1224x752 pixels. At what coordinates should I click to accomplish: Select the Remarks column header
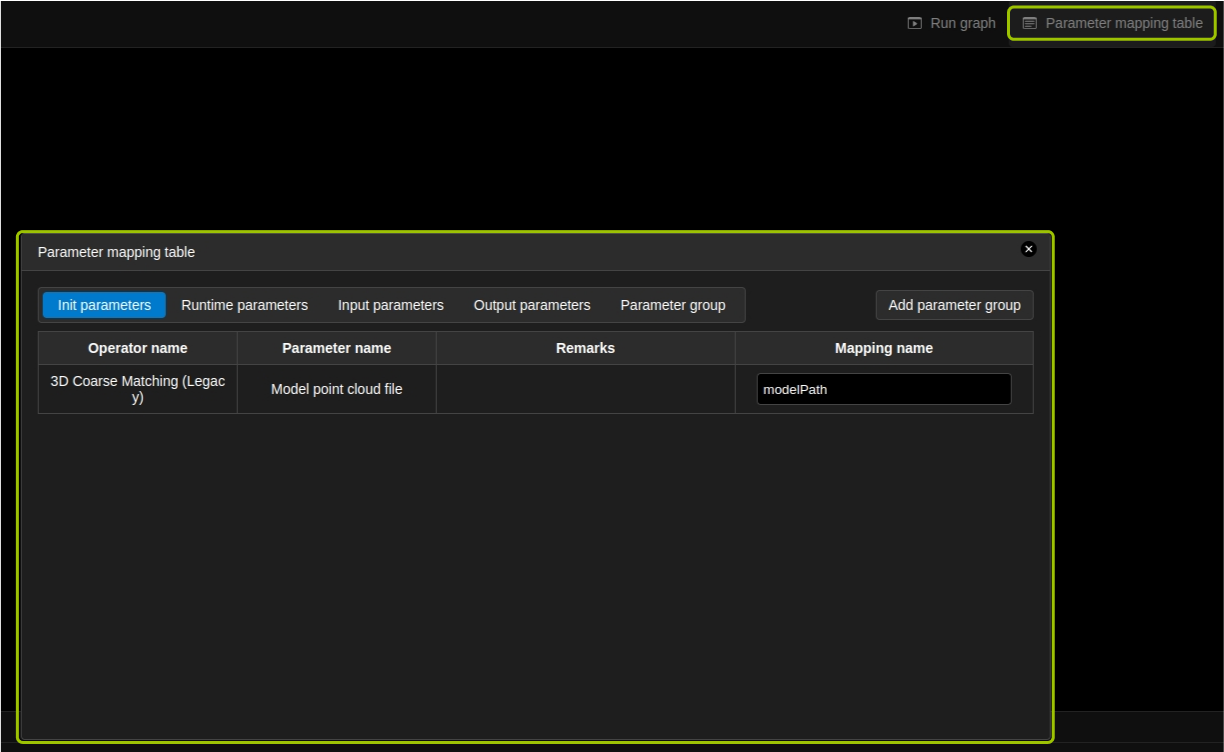point(585,348)
